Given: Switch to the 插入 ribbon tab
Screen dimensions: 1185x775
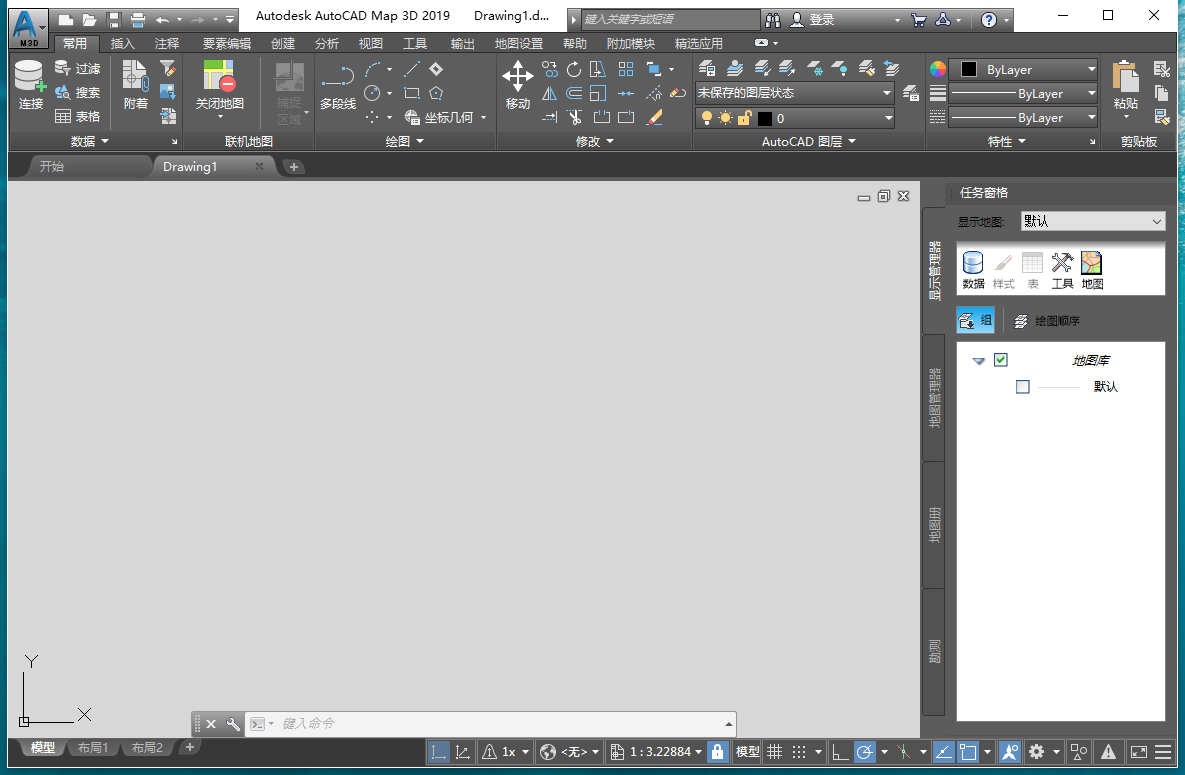Looking at the screenshot, I should coord(122,43).
